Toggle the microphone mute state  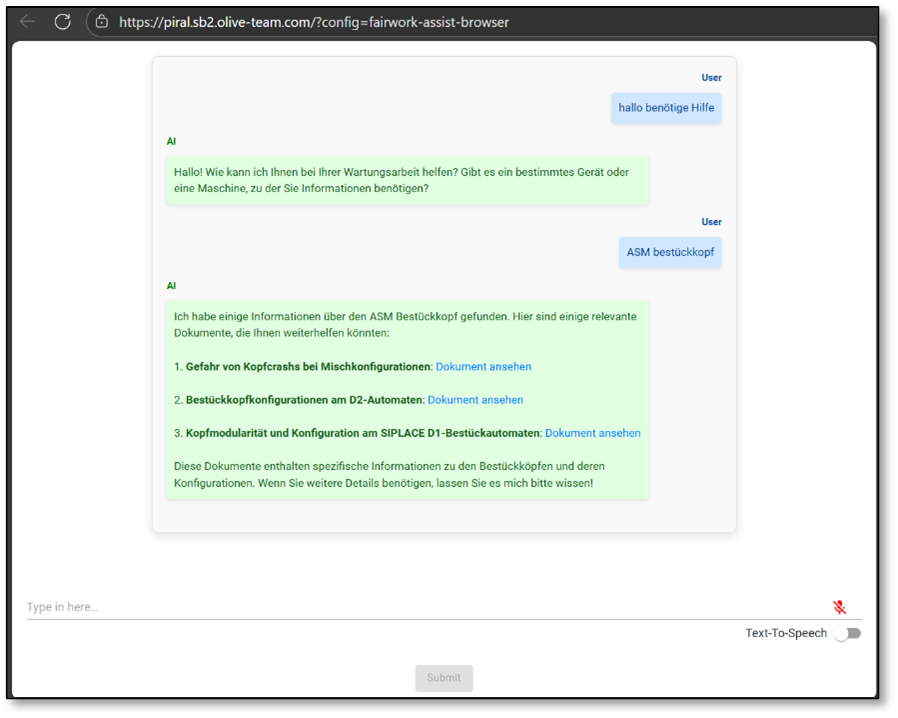point(839,607)
